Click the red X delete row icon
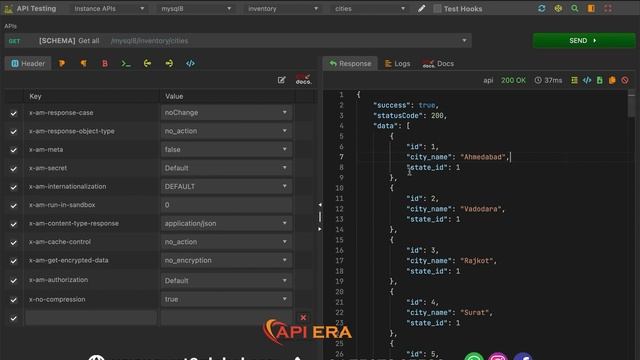Image resolution: width=640 pixels, height=360 pixels. tap(303, 317)
